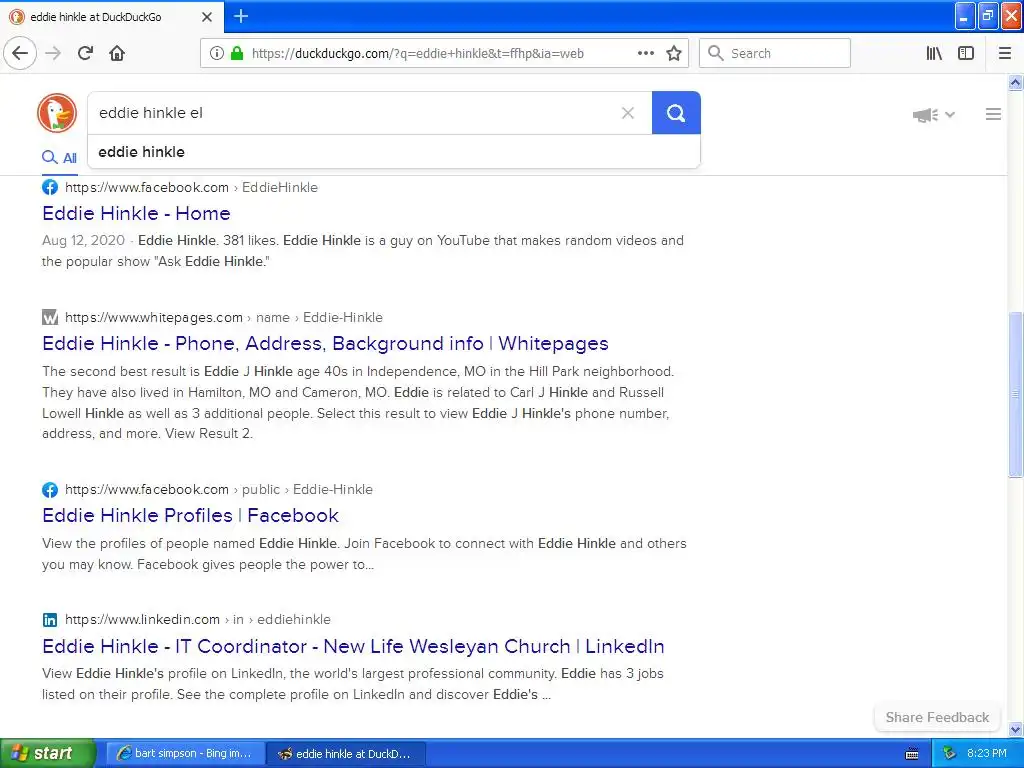Click the forward navigation arrow
1024x768 pixels.
coord(53,53)
